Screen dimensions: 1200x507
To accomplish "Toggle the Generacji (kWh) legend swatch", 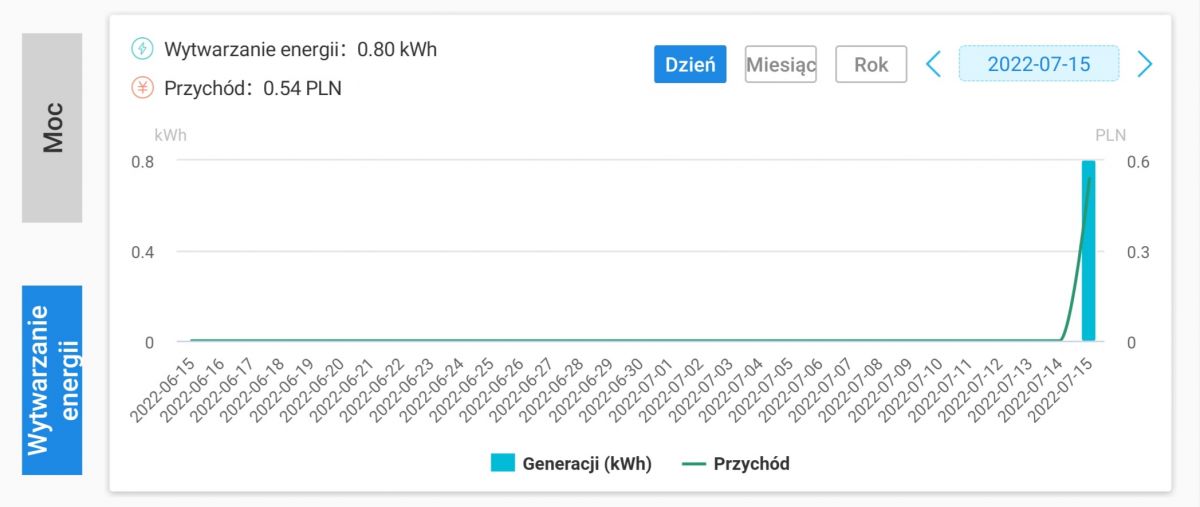I will [502, 463].
